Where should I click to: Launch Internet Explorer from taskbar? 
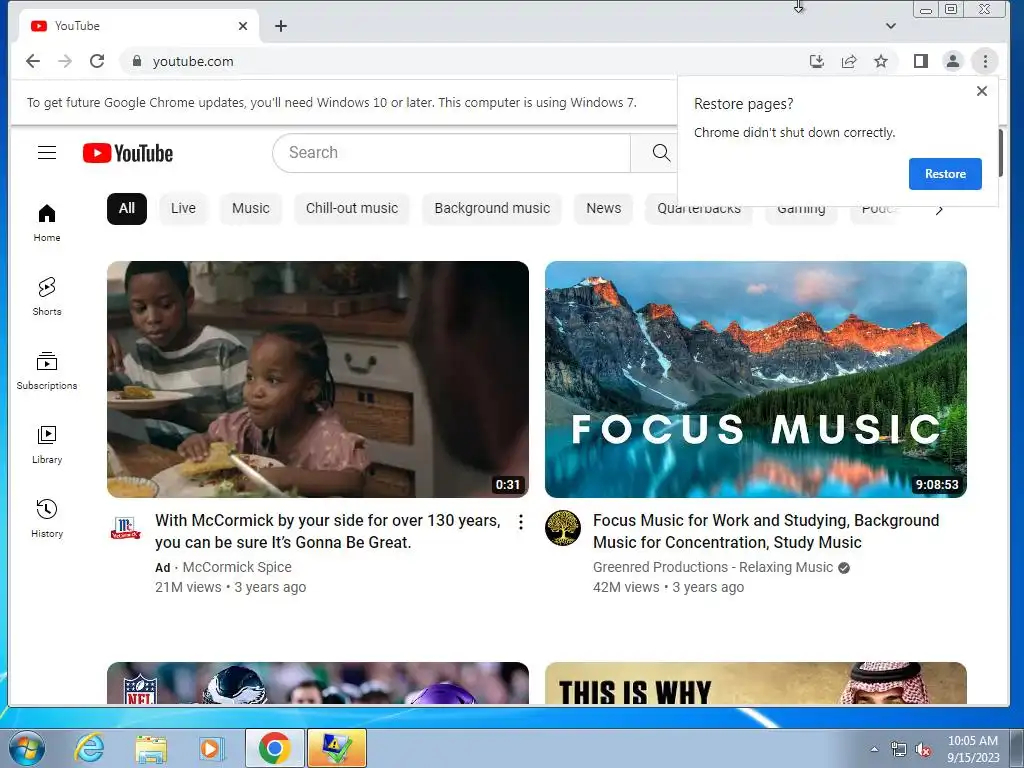pos(88,748)
